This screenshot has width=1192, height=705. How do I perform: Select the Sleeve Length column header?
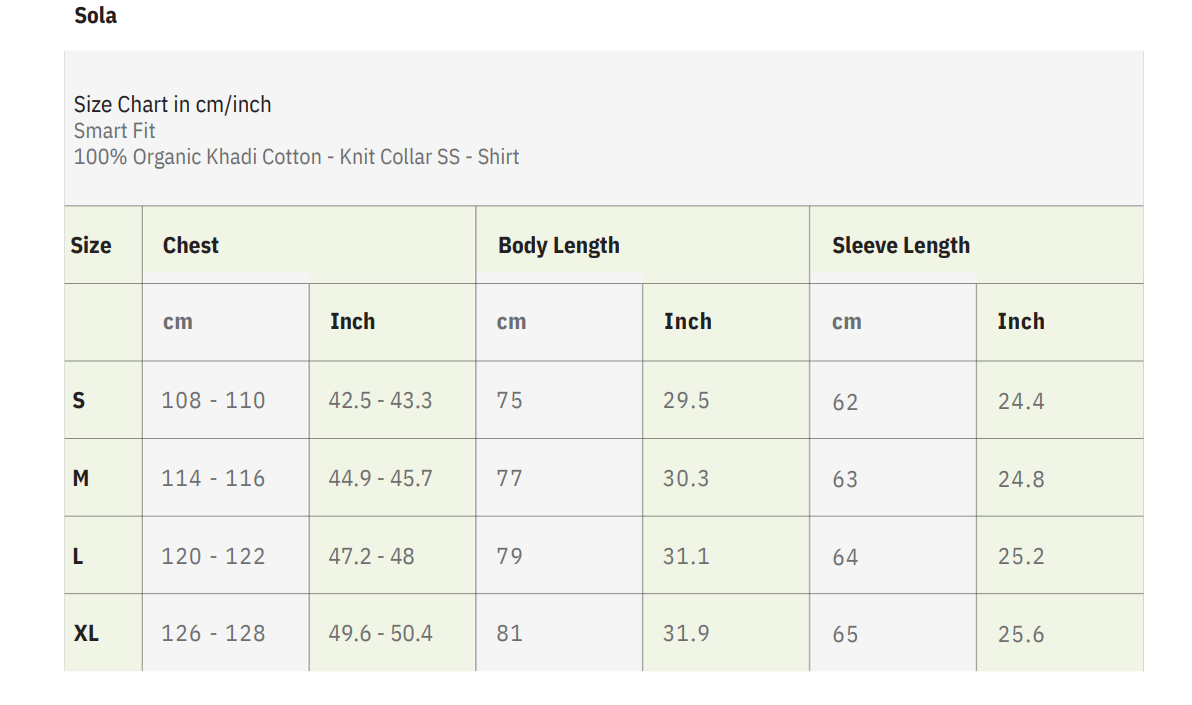[x=901, y=246]
